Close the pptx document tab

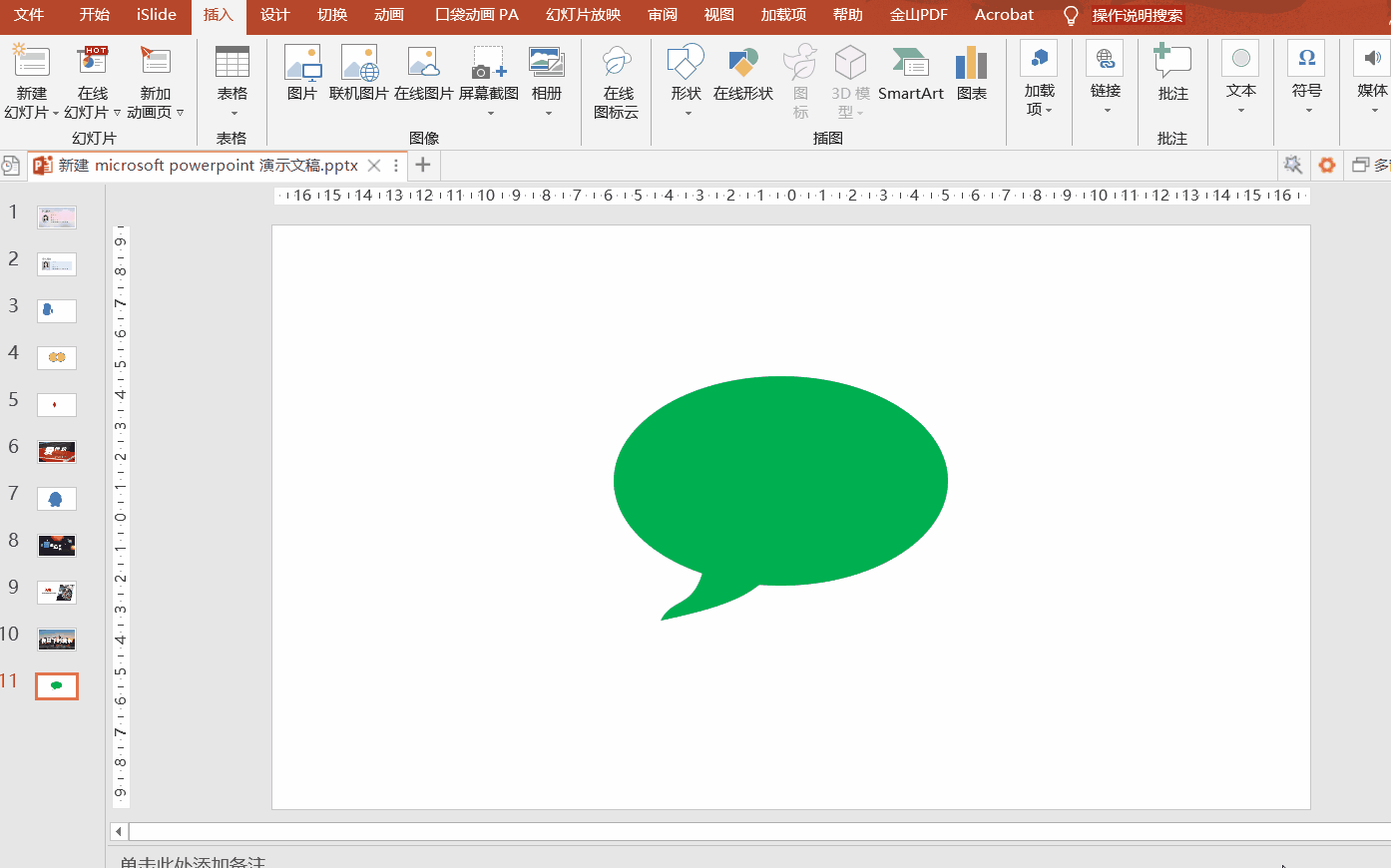pos(374,166)
